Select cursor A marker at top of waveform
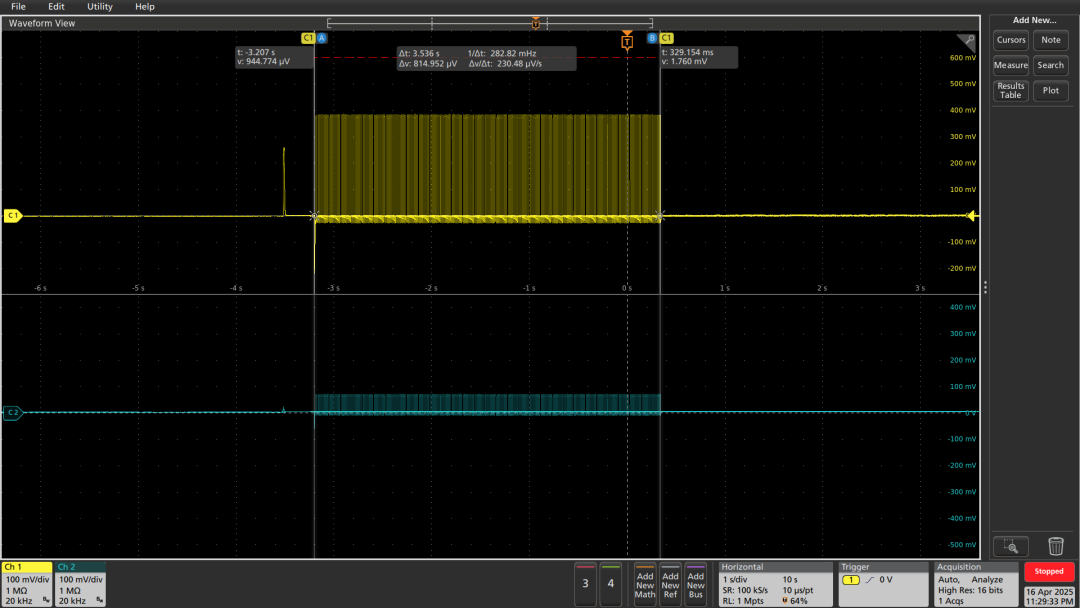The width and height of the screenshot is (1080, 608). click(322, 38)
